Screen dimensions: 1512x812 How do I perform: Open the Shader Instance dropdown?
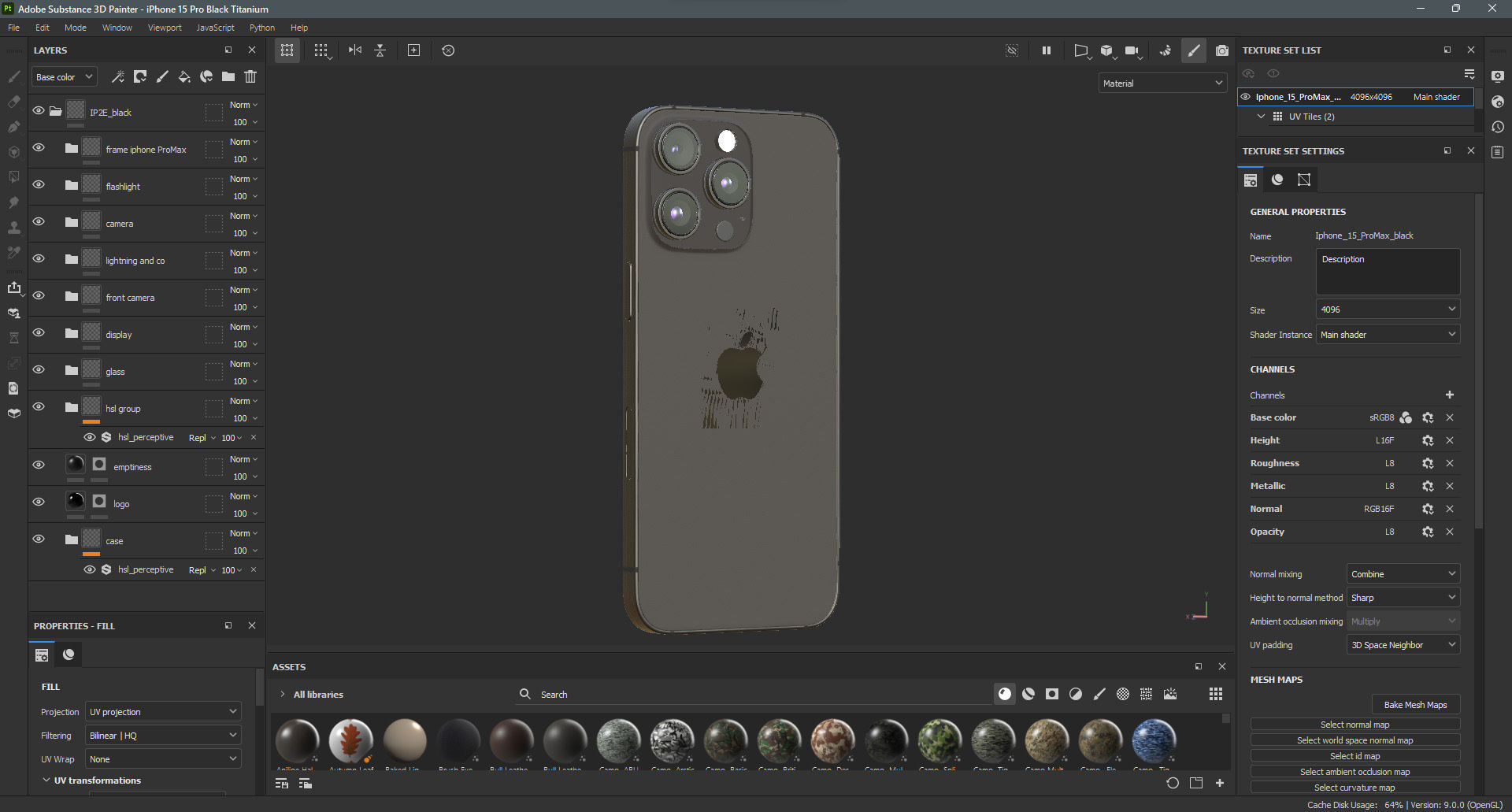pyautogui.click(x=1388, y=335)
